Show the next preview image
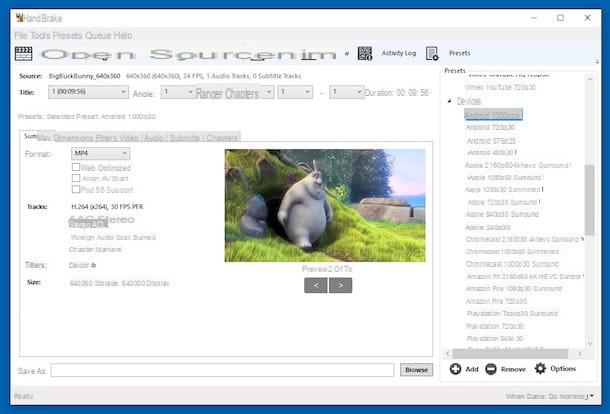 (340, 285)
